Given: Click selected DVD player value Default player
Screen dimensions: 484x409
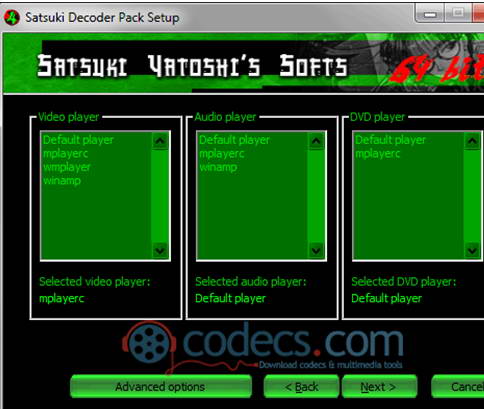Looking at the screenshot, I should pos(386,298).
